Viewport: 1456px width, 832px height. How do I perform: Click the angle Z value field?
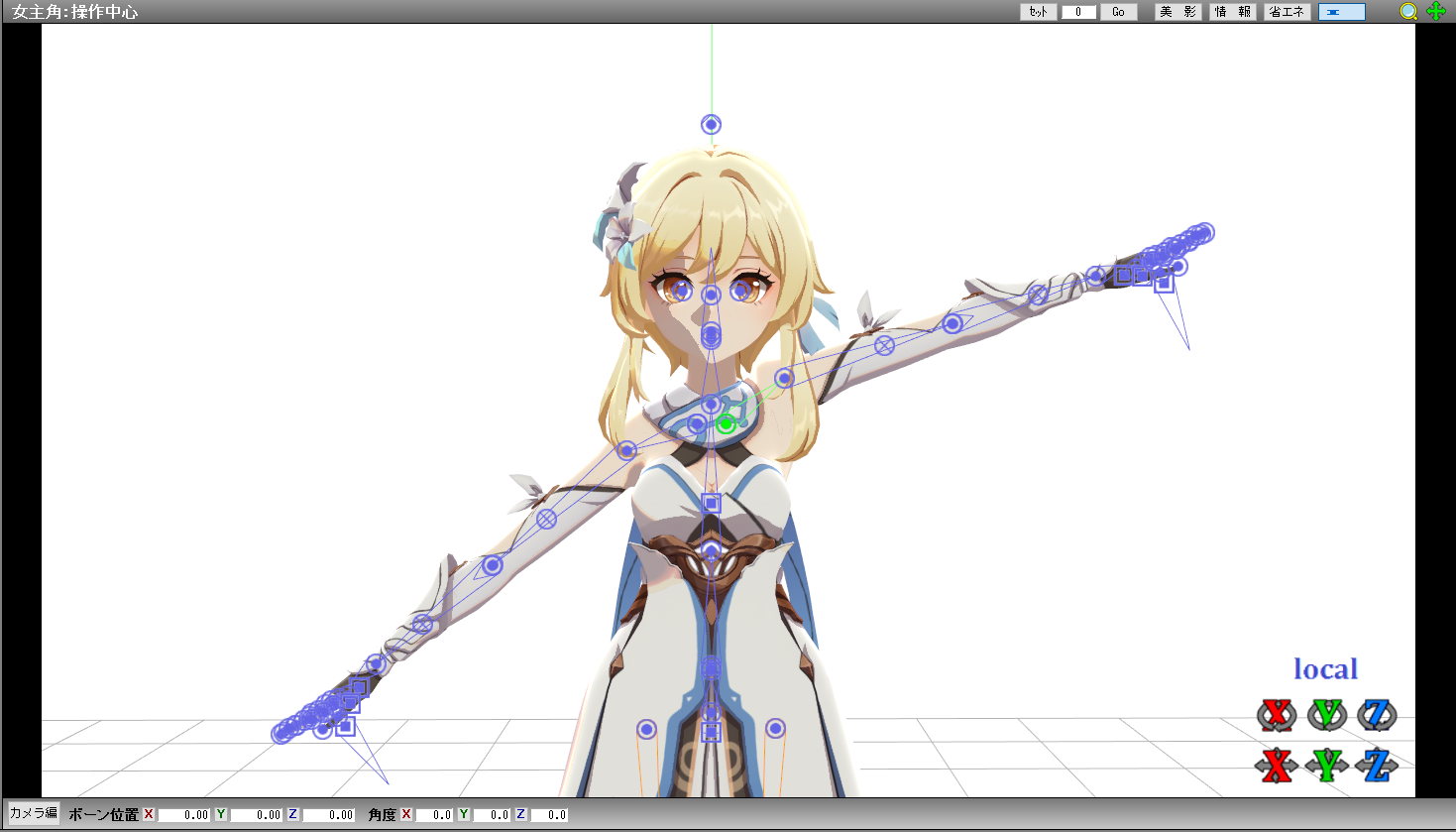(x=549, y=815)
